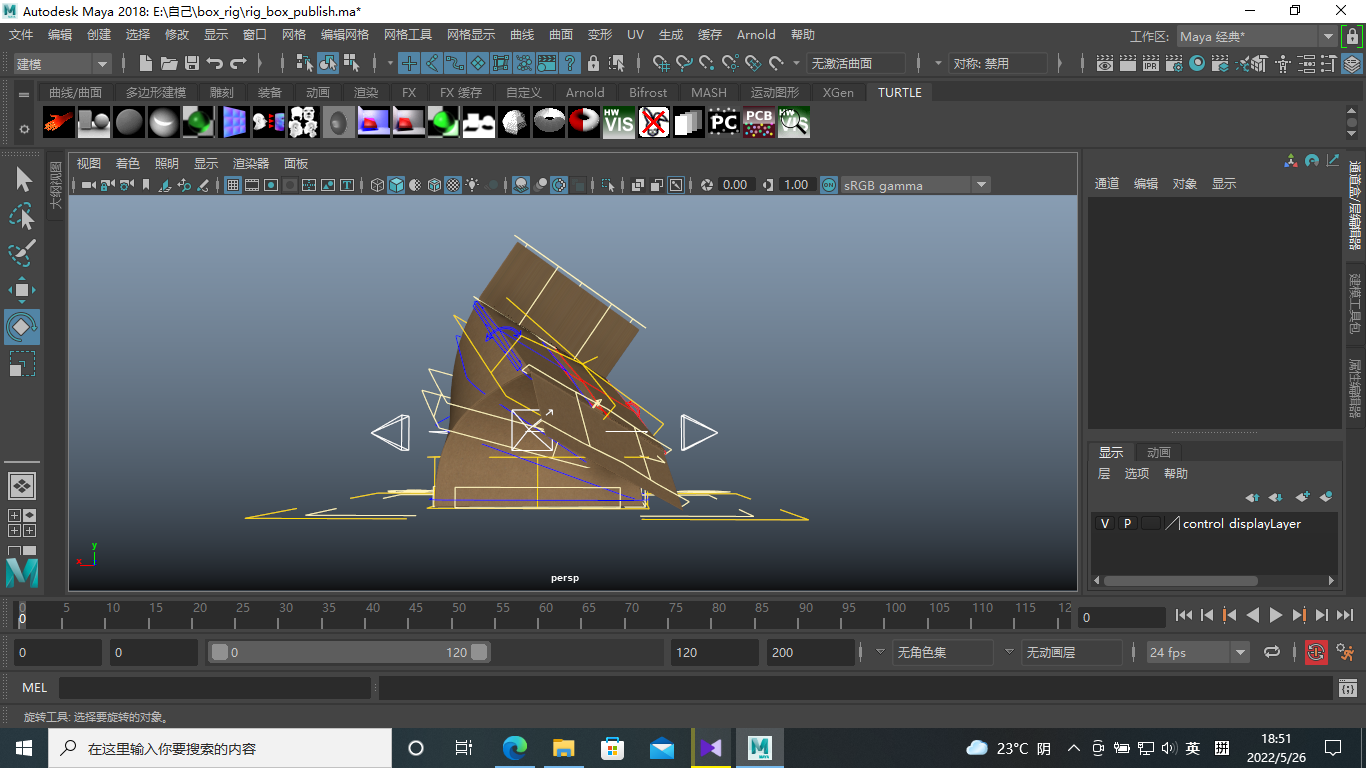1366x768 pixels.
Task: Click the orange hand TURTLE shelf icon
Action: (x=59, y=123)
